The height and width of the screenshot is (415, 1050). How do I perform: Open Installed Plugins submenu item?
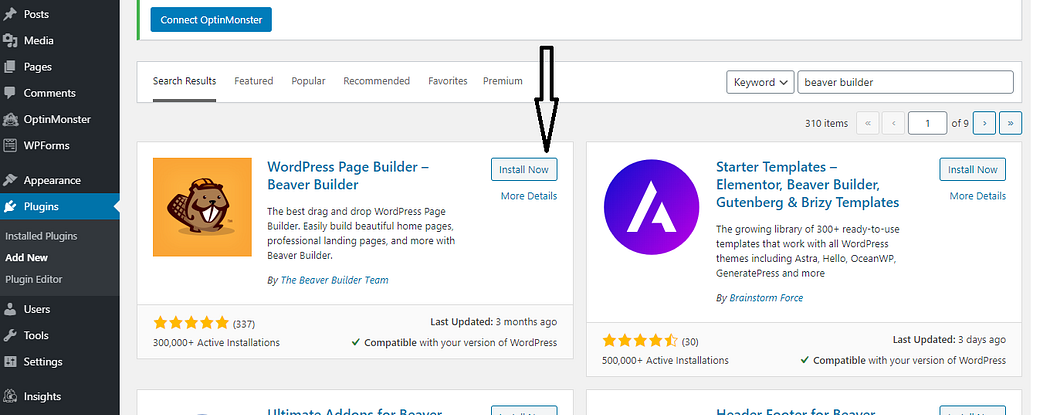coord(42,236)
